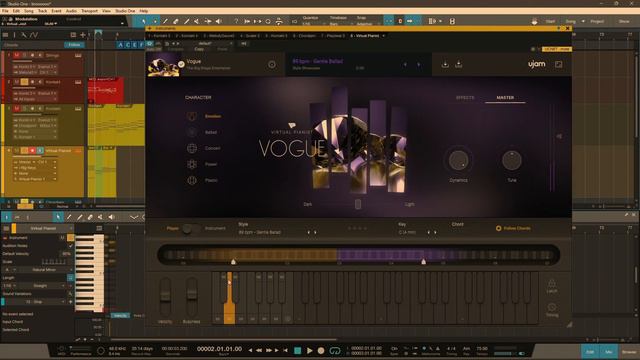Click the time position display 00002.01.01.00

(219, 349)
